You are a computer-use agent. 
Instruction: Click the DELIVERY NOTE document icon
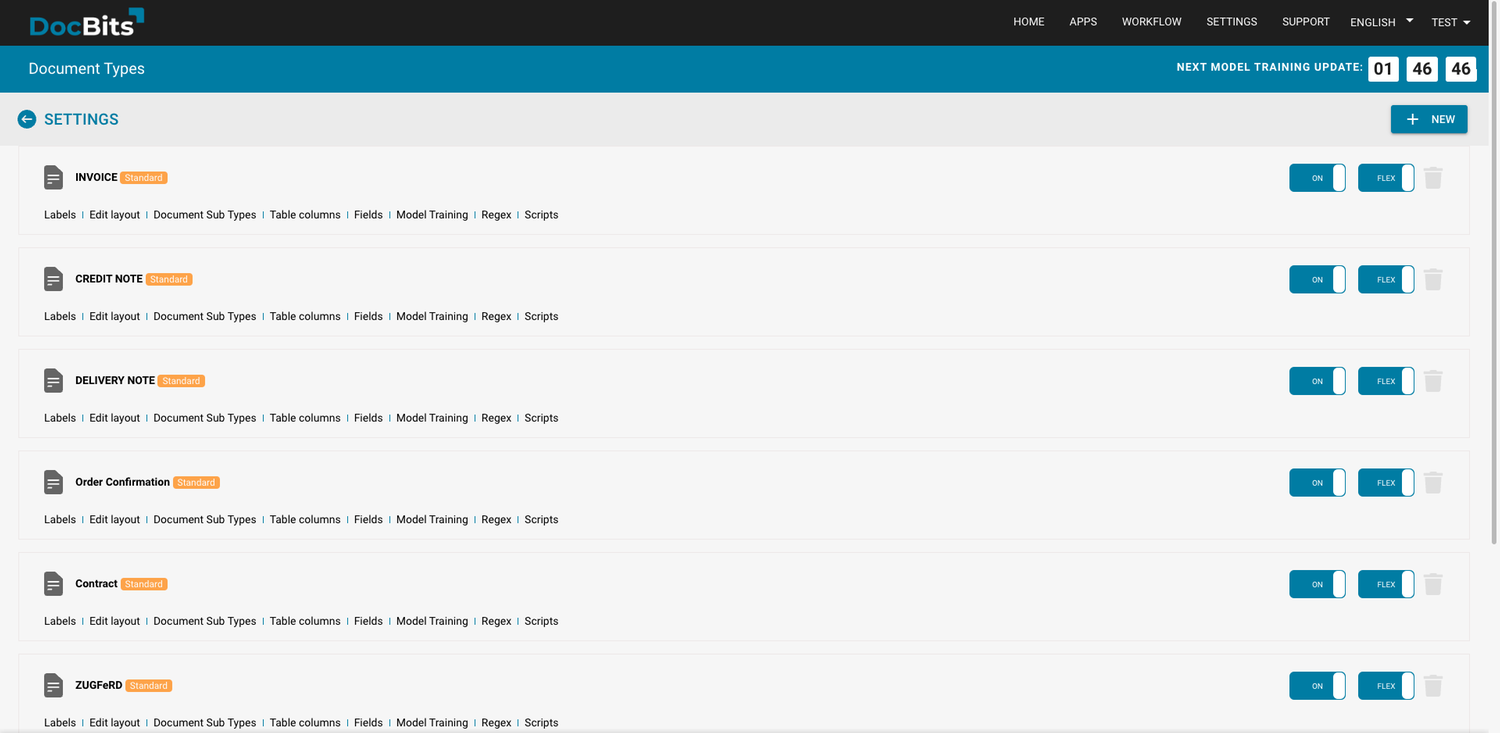coord(53,380)
